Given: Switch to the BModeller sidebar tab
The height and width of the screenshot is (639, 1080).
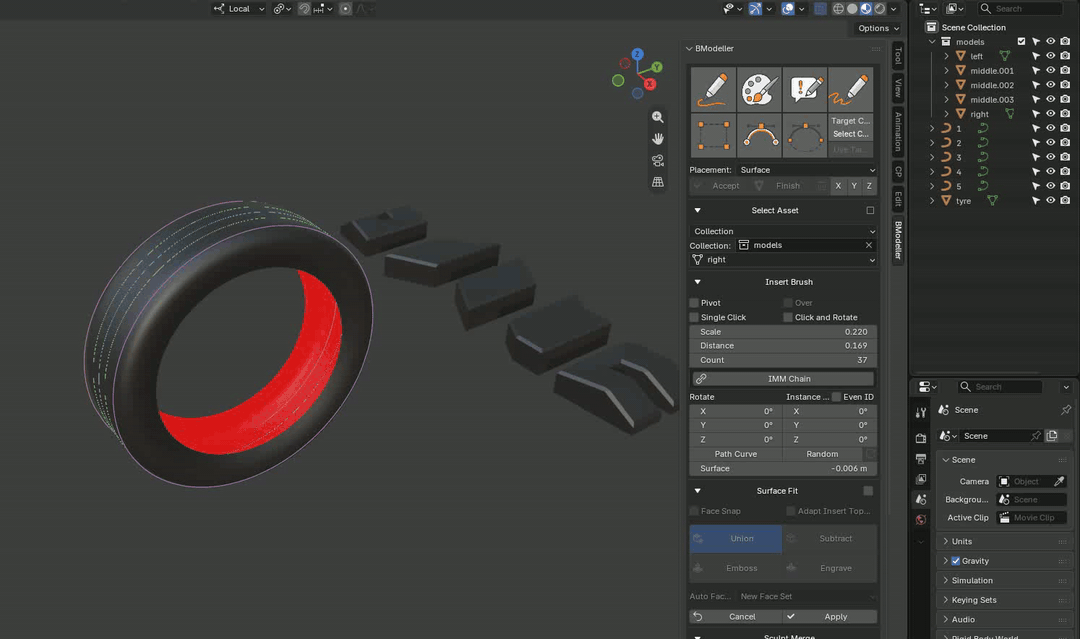Looking at the screenshot, I should tap(897, 240).
